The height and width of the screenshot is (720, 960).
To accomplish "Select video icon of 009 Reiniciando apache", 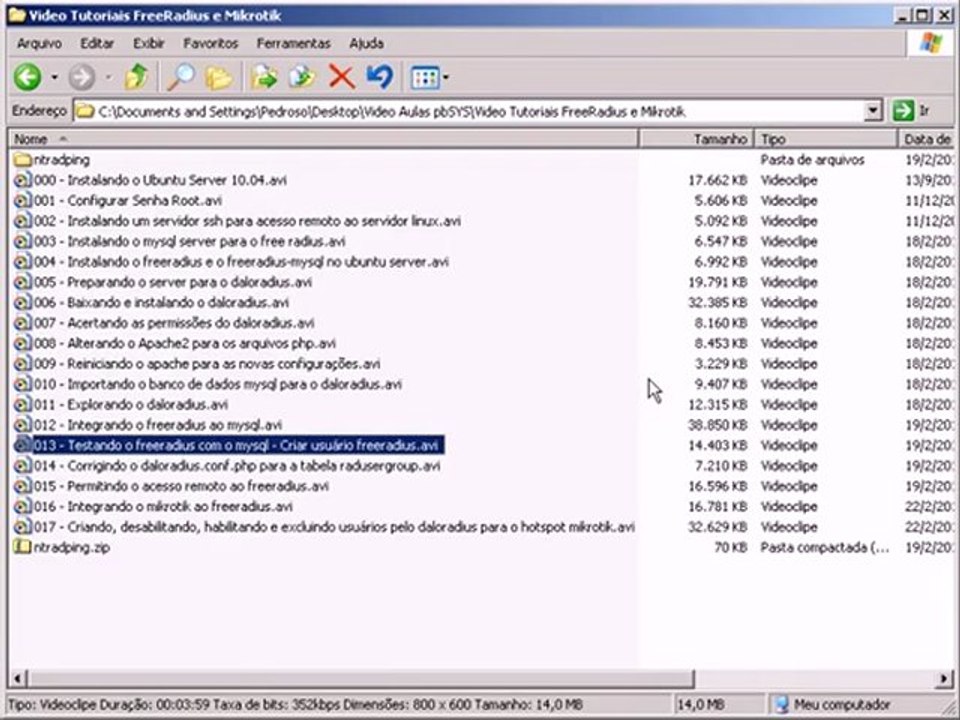I will pyautogui.click(x=23, y=364).
